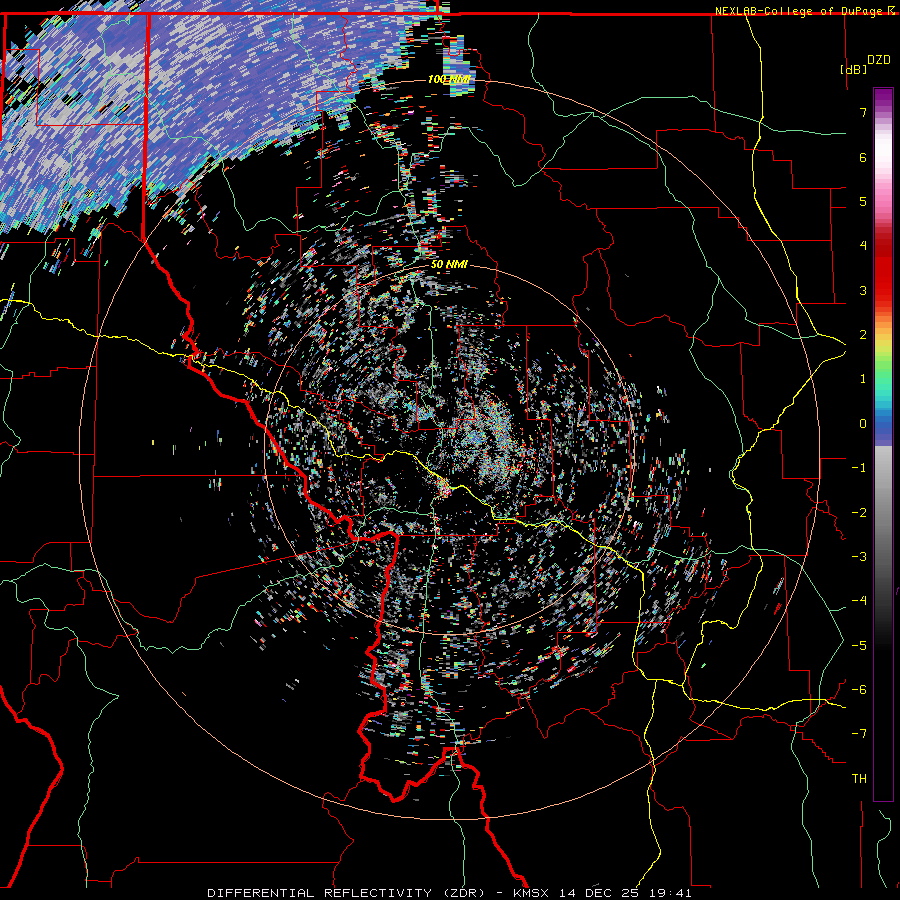Click the DZD color scale title

click(878, 60)
